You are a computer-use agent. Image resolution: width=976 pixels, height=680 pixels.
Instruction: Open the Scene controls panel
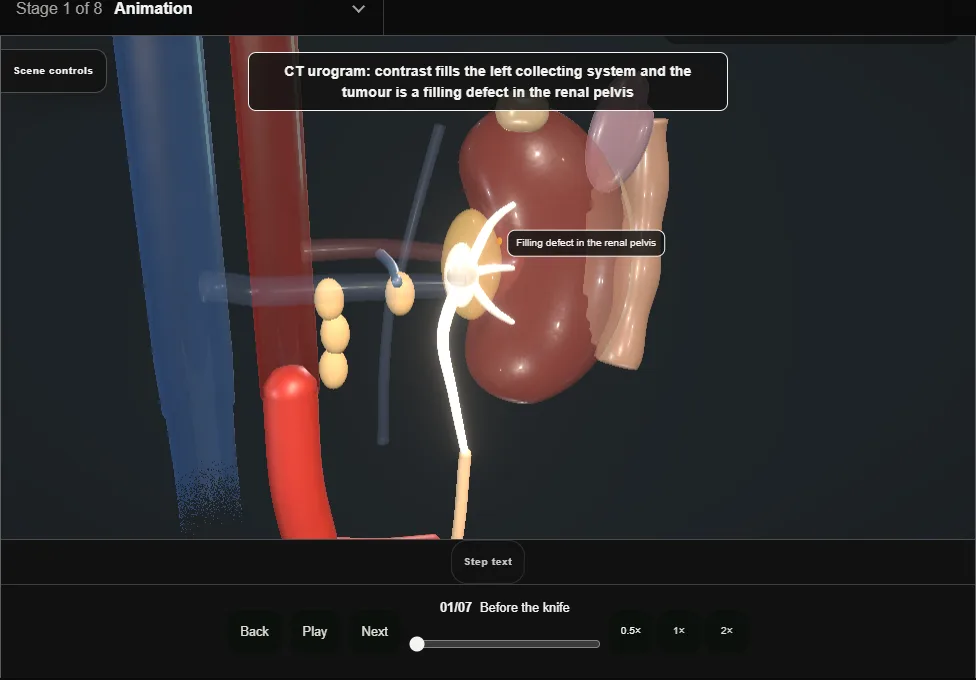[x=54, y=71]
